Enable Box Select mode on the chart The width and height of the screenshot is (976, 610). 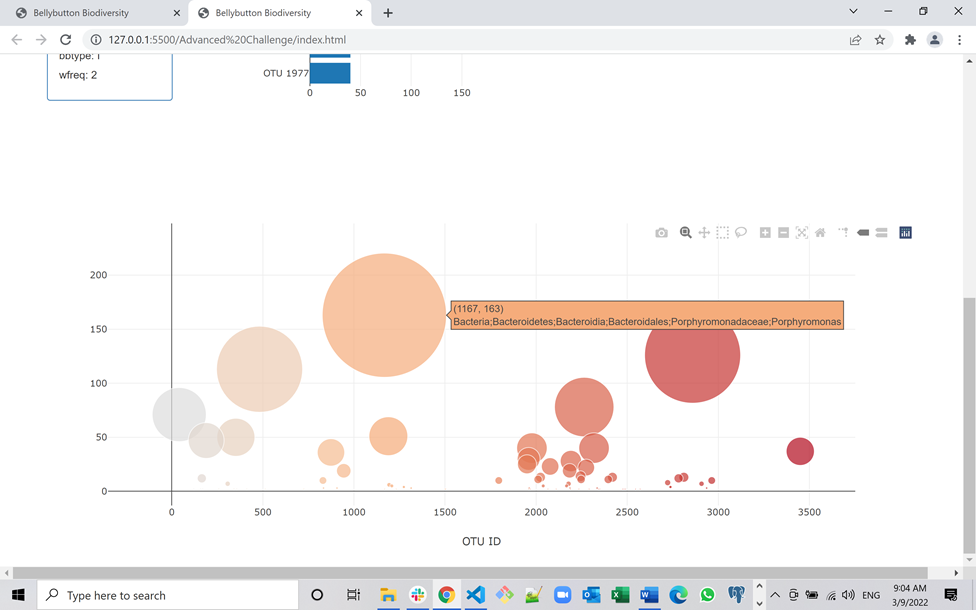click(721, 232)
